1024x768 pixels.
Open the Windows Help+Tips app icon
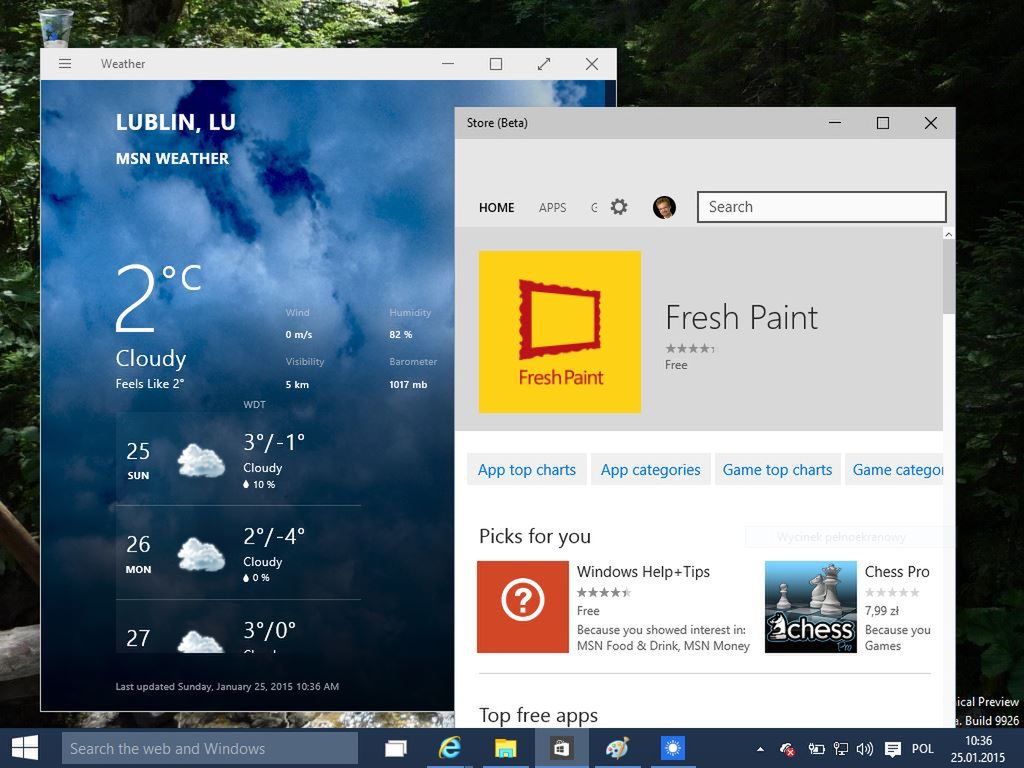point(522,607)
